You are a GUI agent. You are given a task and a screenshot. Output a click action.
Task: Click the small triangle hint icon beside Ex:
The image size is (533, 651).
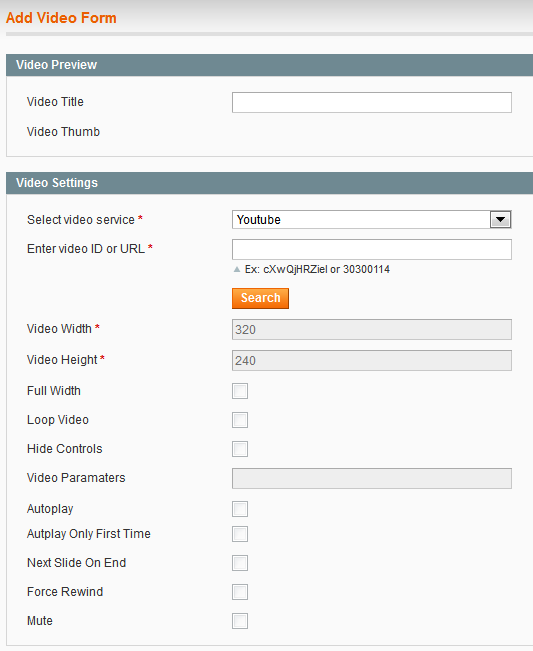click(x=237, y=269)
